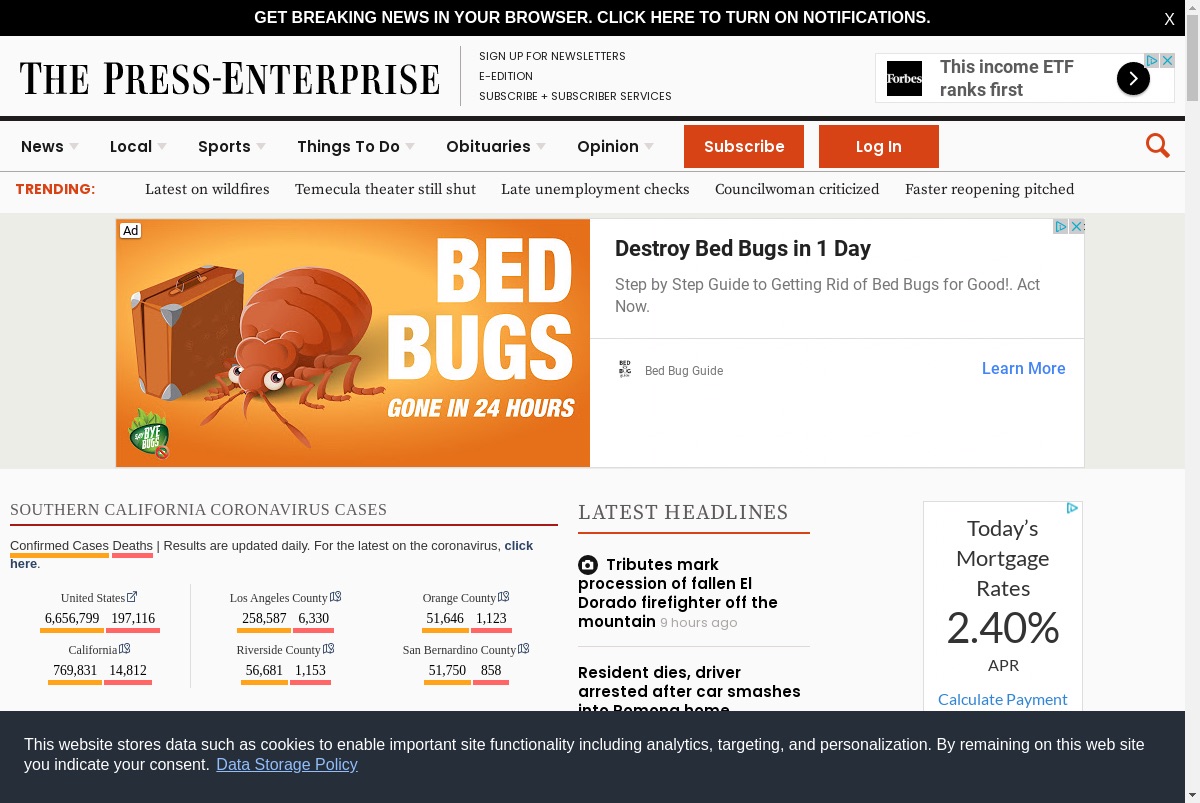Click the Log In button
Screen dimensions: 1200x803
(x=879, y=146)
